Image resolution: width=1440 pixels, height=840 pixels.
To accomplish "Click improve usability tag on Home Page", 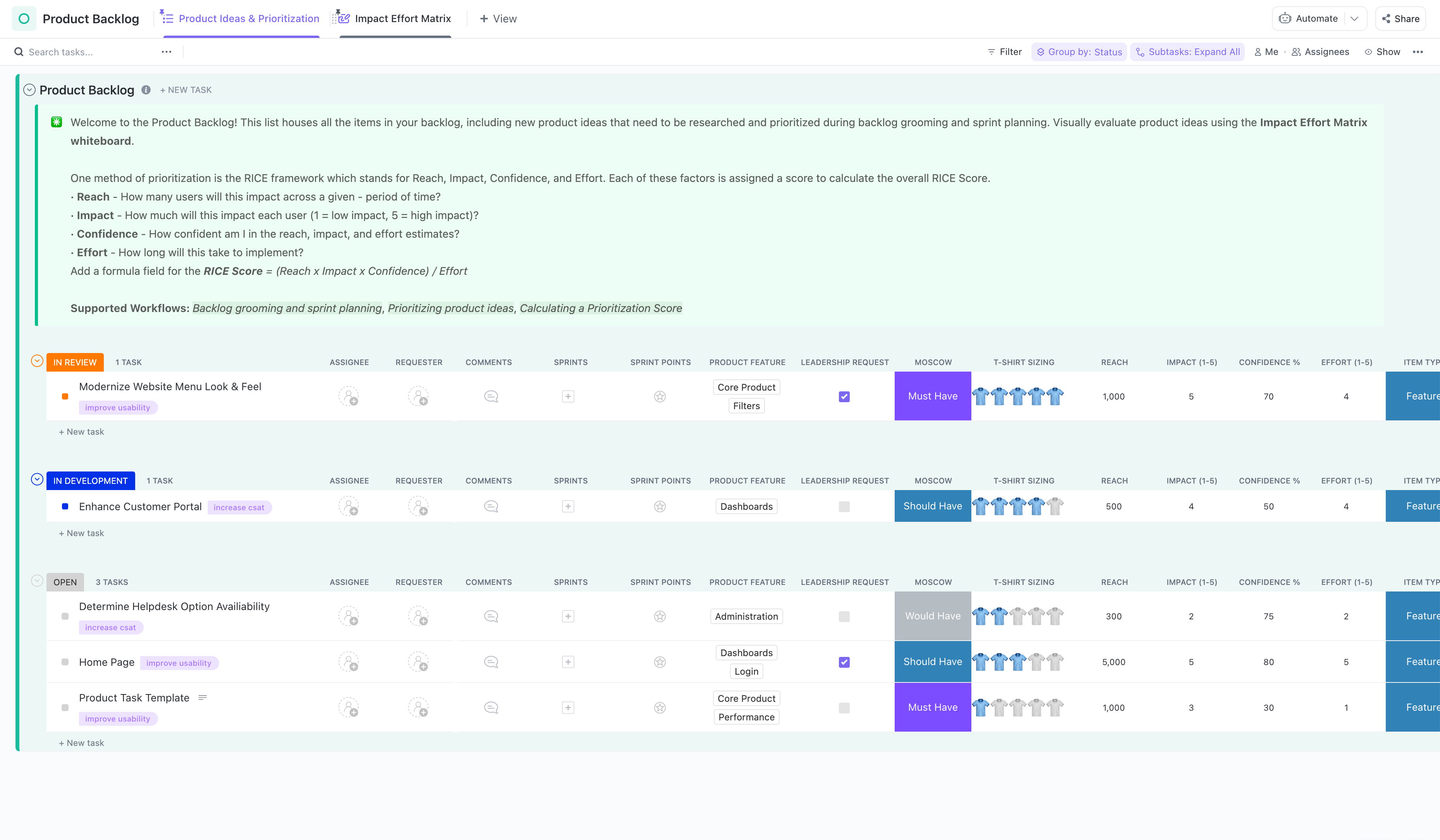I will pos(179,663).
